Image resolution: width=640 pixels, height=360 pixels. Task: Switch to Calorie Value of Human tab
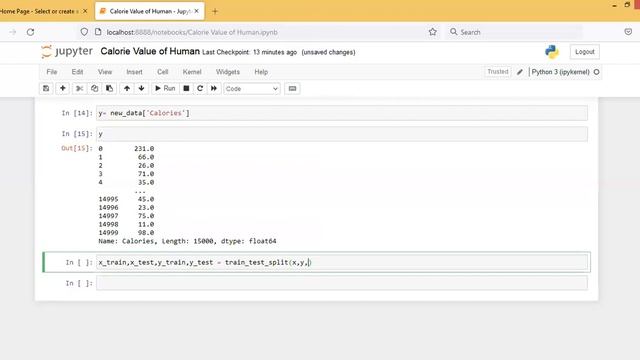[x=150, y=11]
